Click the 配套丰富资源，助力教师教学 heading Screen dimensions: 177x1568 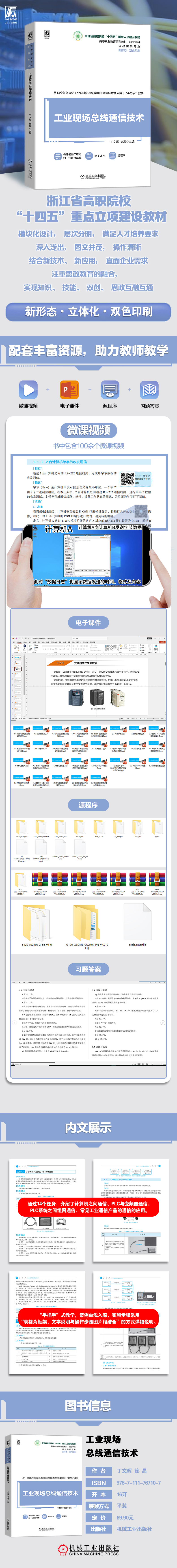(x=88, y=351)
